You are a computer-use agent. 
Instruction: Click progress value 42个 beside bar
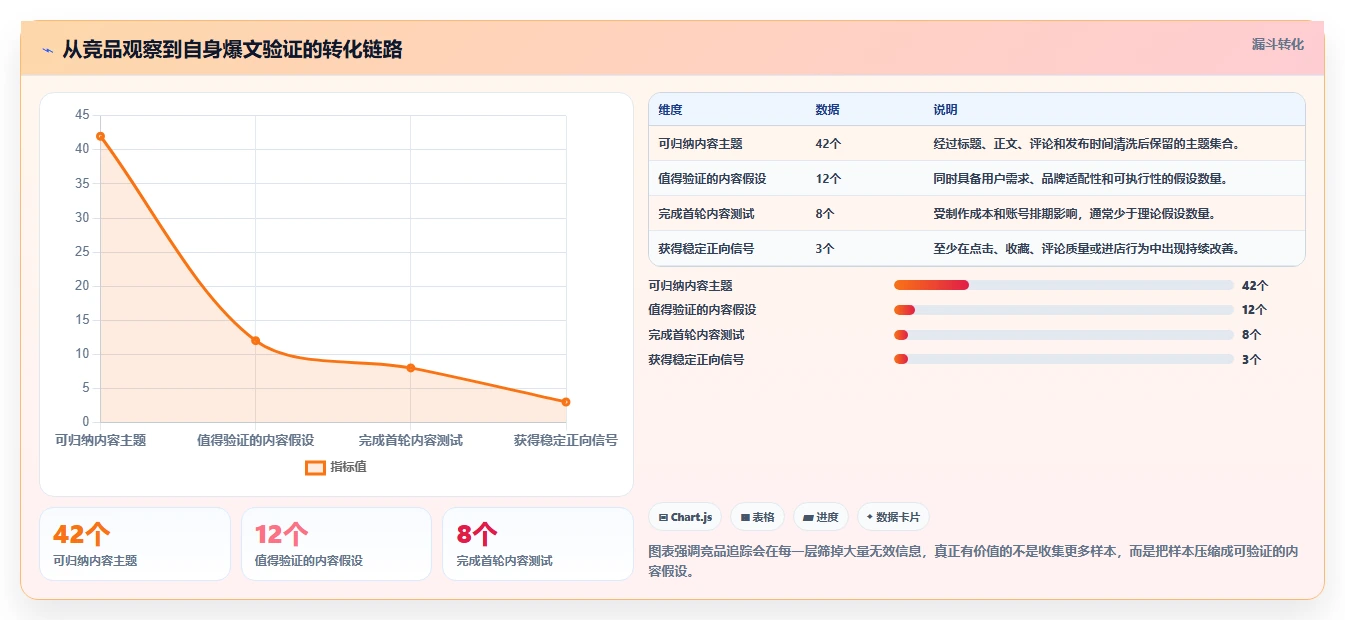[x=1254, y=285]
